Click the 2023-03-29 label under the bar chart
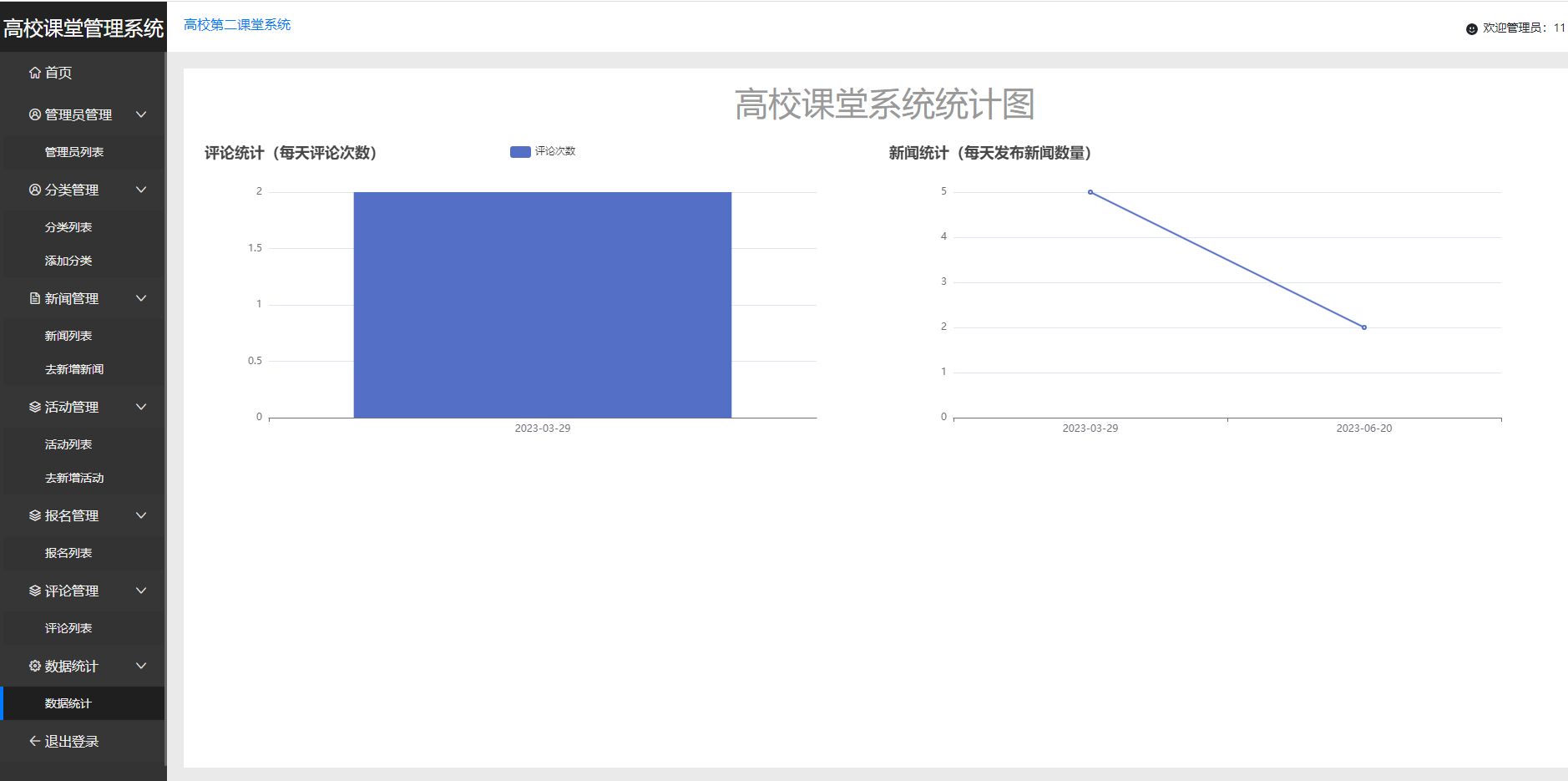Image resolution: width=1568 pixels, height=781 pixels. [543, 429]
